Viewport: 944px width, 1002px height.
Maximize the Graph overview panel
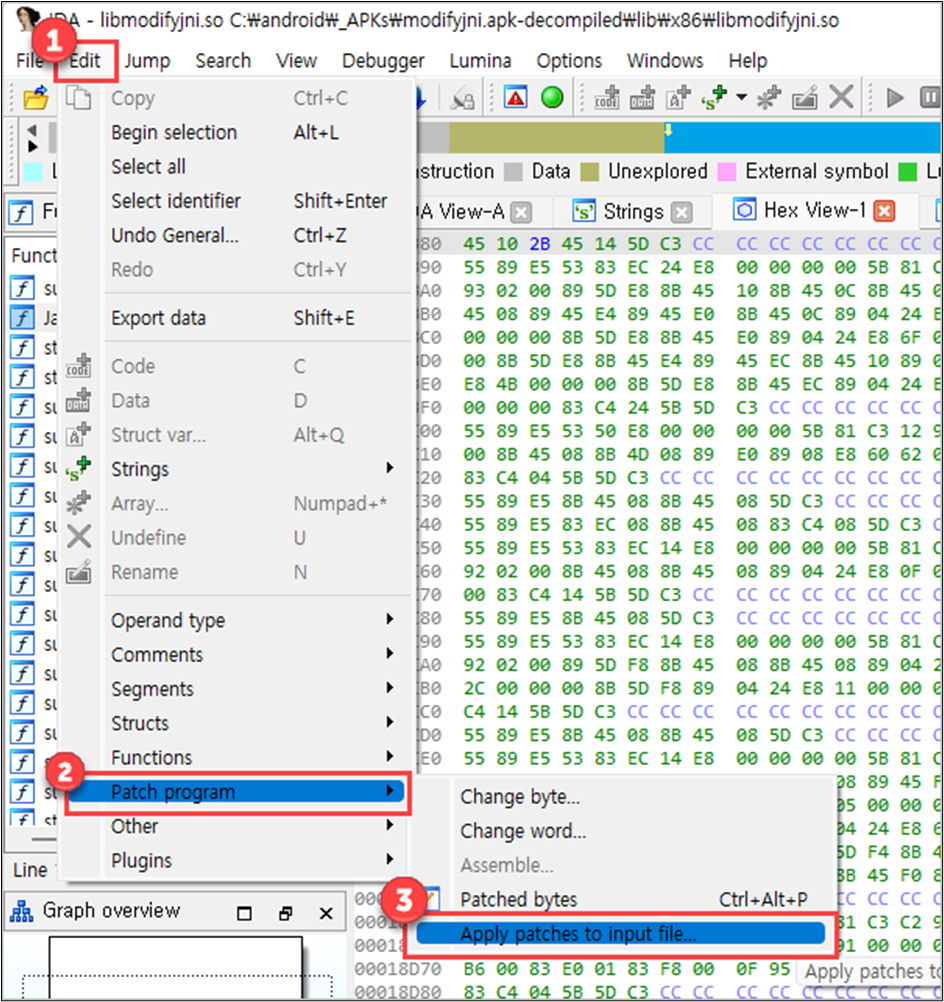pos(244,913)
